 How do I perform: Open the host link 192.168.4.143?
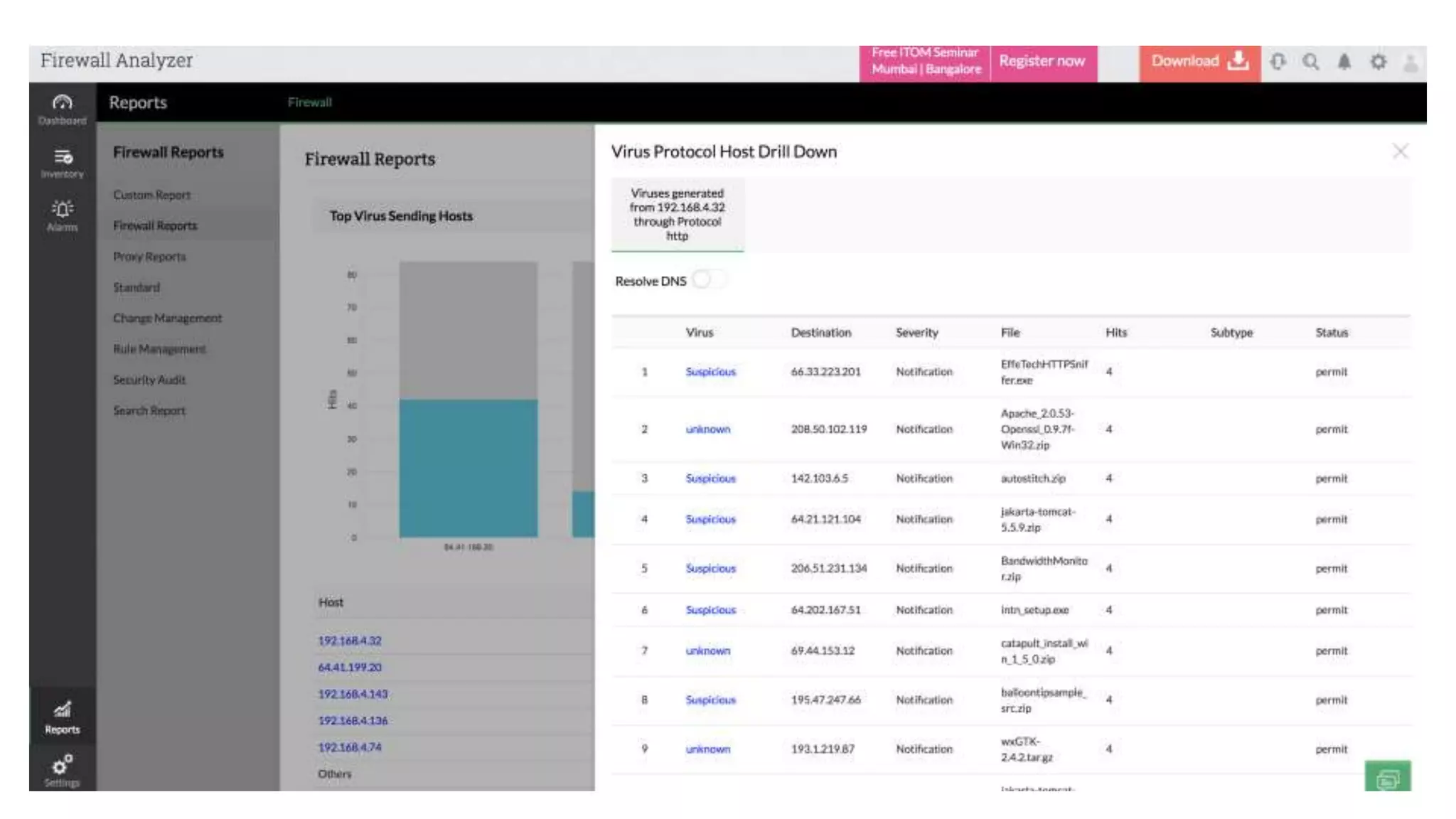pos(353,694)
